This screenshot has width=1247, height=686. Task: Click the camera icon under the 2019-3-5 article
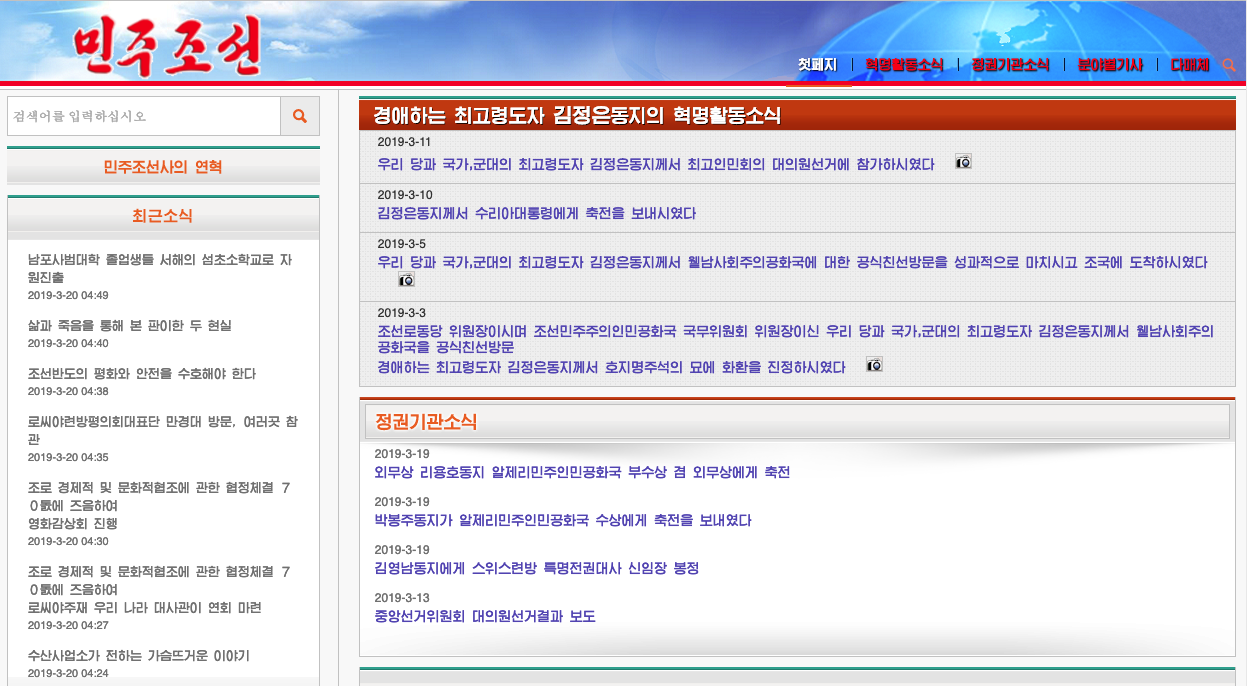coord(406,280)
